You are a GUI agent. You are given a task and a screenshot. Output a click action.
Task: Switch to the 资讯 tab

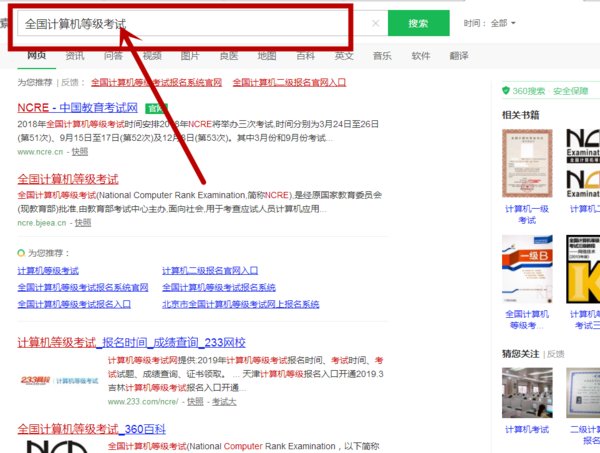click(75, 56)
